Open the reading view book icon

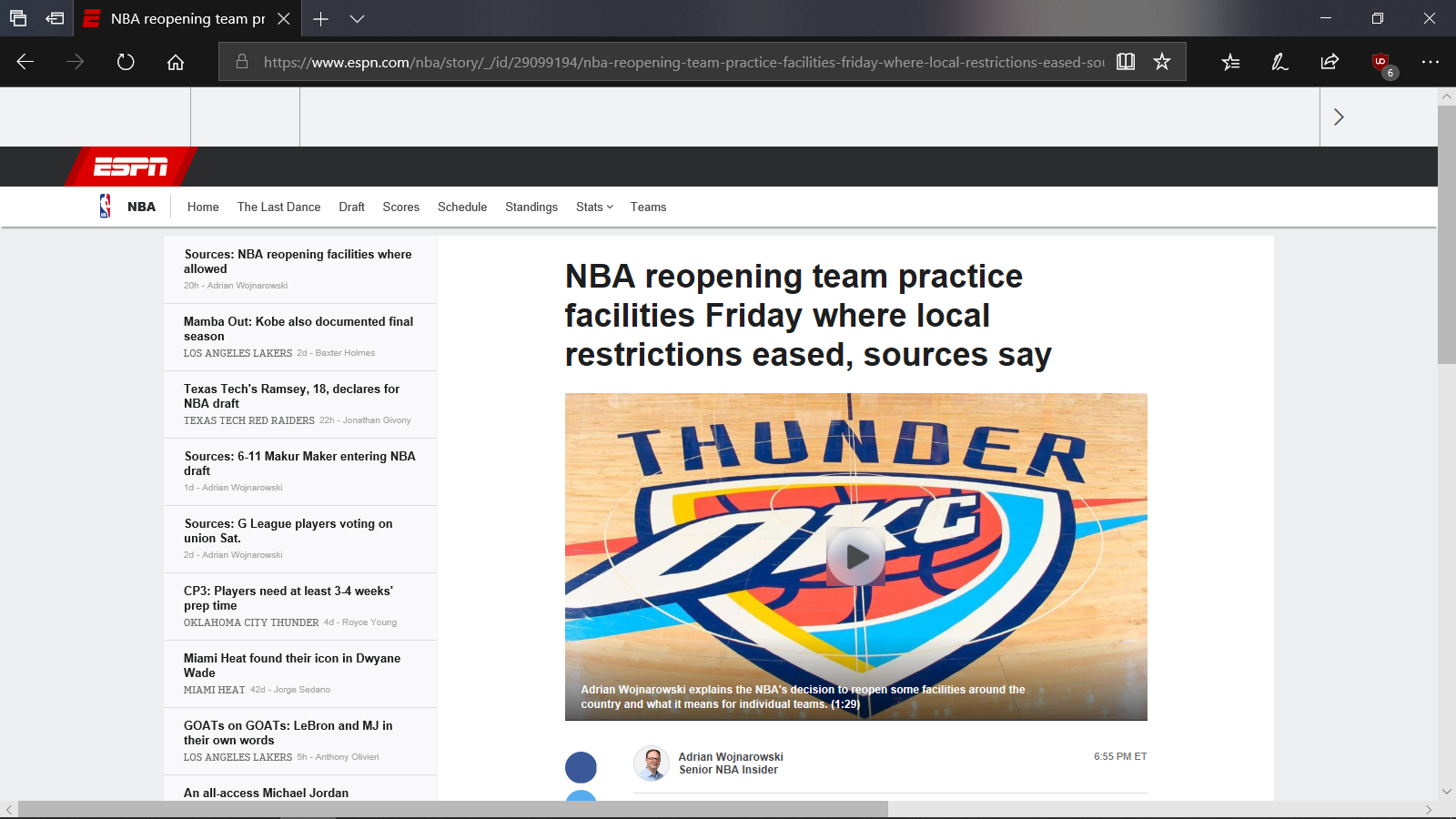pyautogui.click(x=1126, y=62)
